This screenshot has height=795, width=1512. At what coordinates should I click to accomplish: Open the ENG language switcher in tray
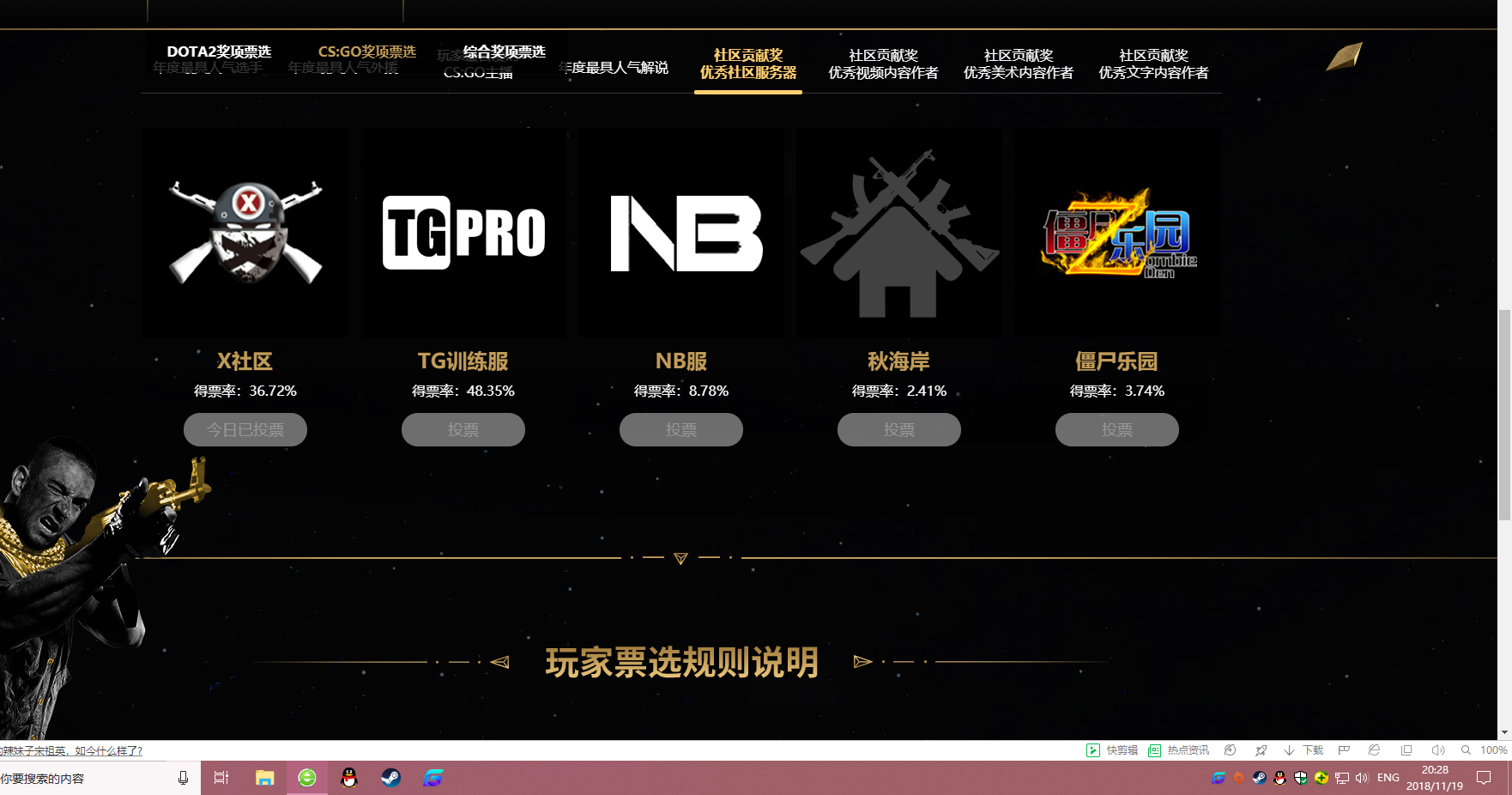[x=1387, y=778]
